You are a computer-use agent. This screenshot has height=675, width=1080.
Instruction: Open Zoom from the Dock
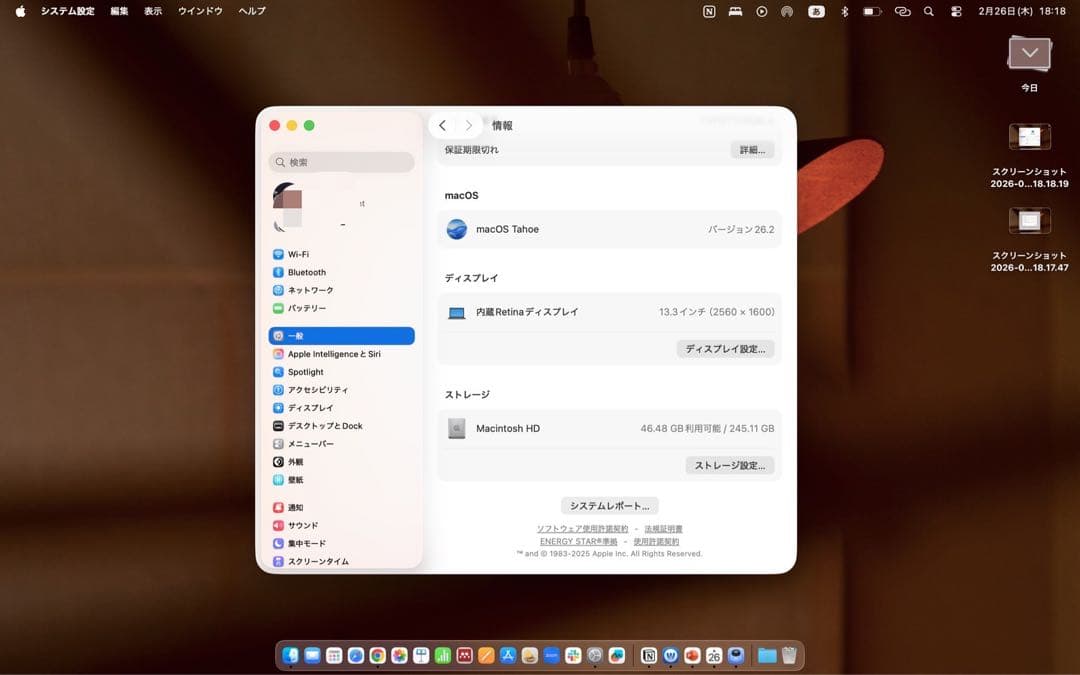click(x=551, y=656)
